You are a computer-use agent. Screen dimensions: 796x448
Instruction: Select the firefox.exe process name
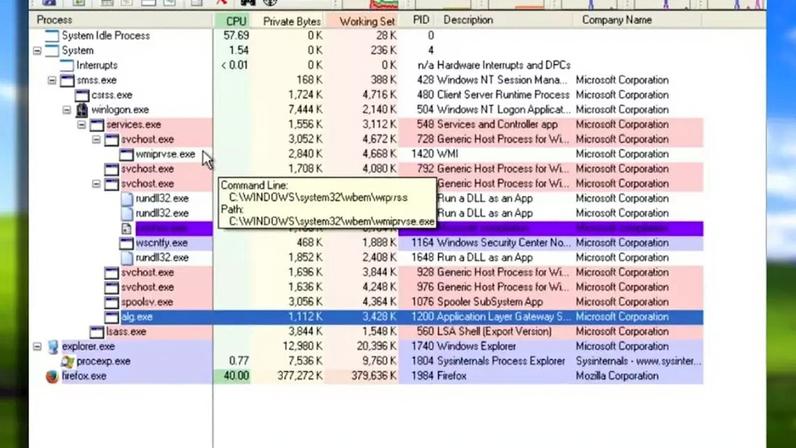pos(84,376)
